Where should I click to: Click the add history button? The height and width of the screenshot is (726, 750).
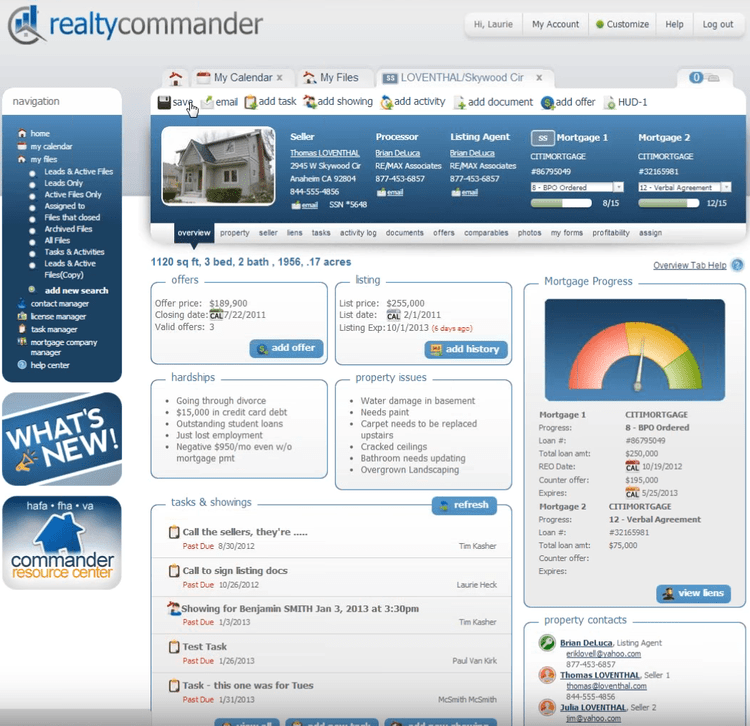coord(466,350)
